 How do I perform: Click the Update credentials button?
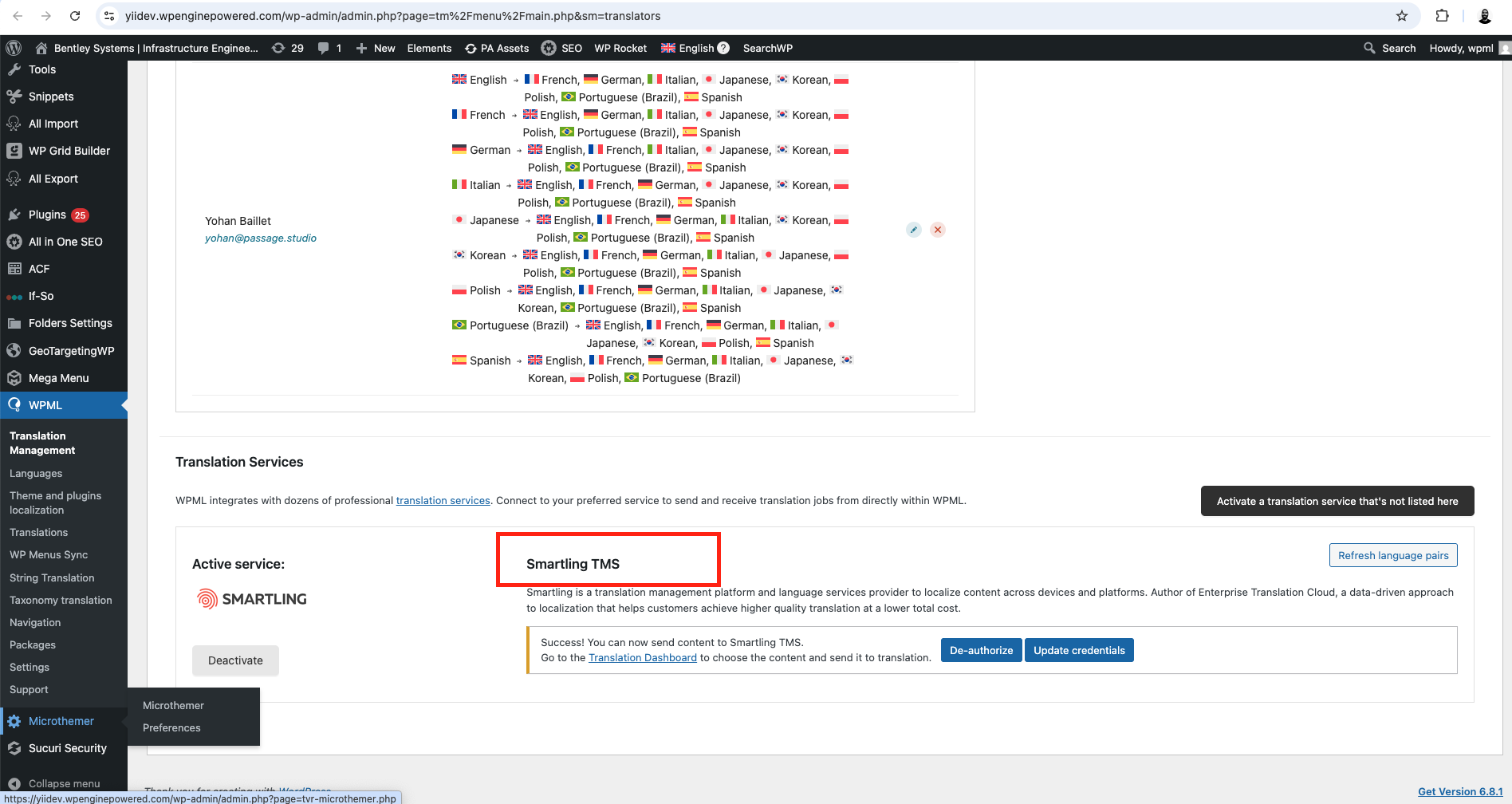(x=1079, y=650)
